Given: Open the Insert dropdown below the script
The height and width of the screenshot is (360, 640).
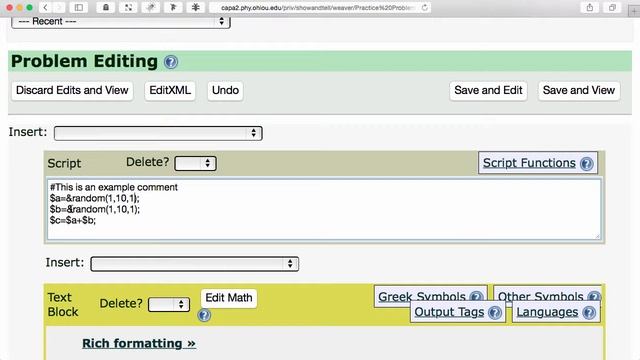Looking at the screenshot, I should point(195,264).
